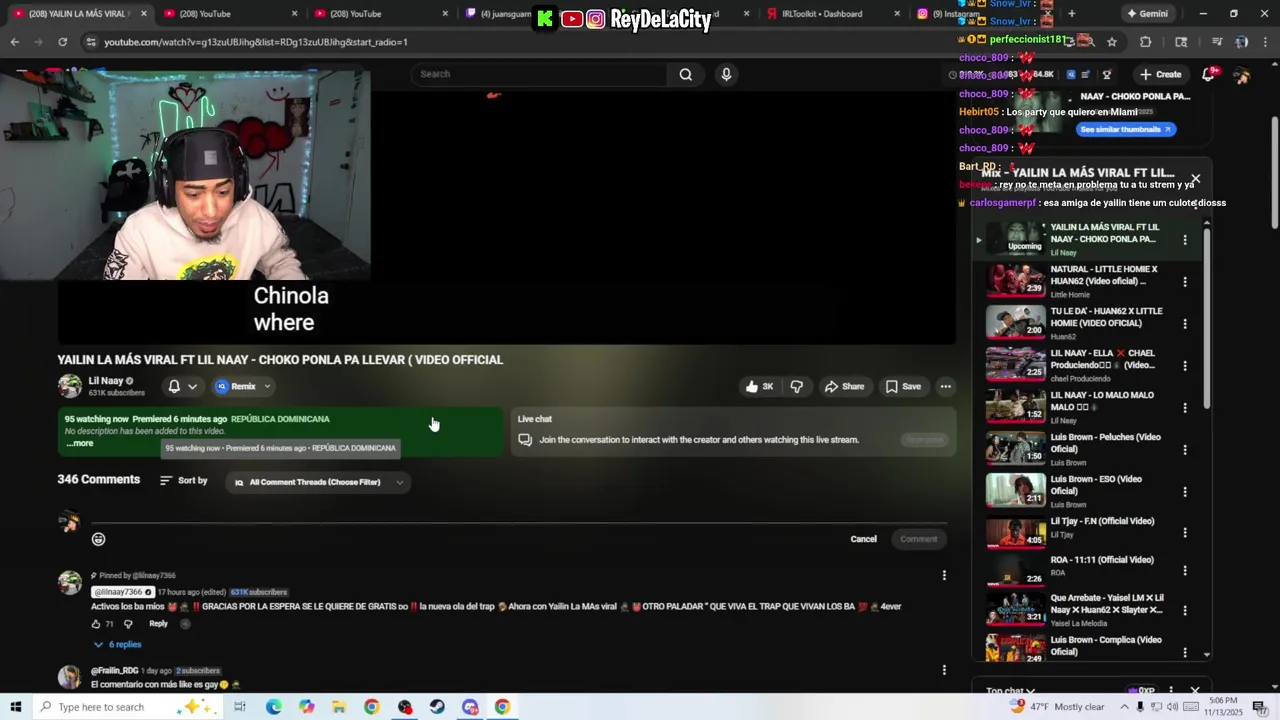Viewport: 1280px width, 720px height.
Task: Switch to IRLToolkit Dashboard tab
Action: click(830, 14)
